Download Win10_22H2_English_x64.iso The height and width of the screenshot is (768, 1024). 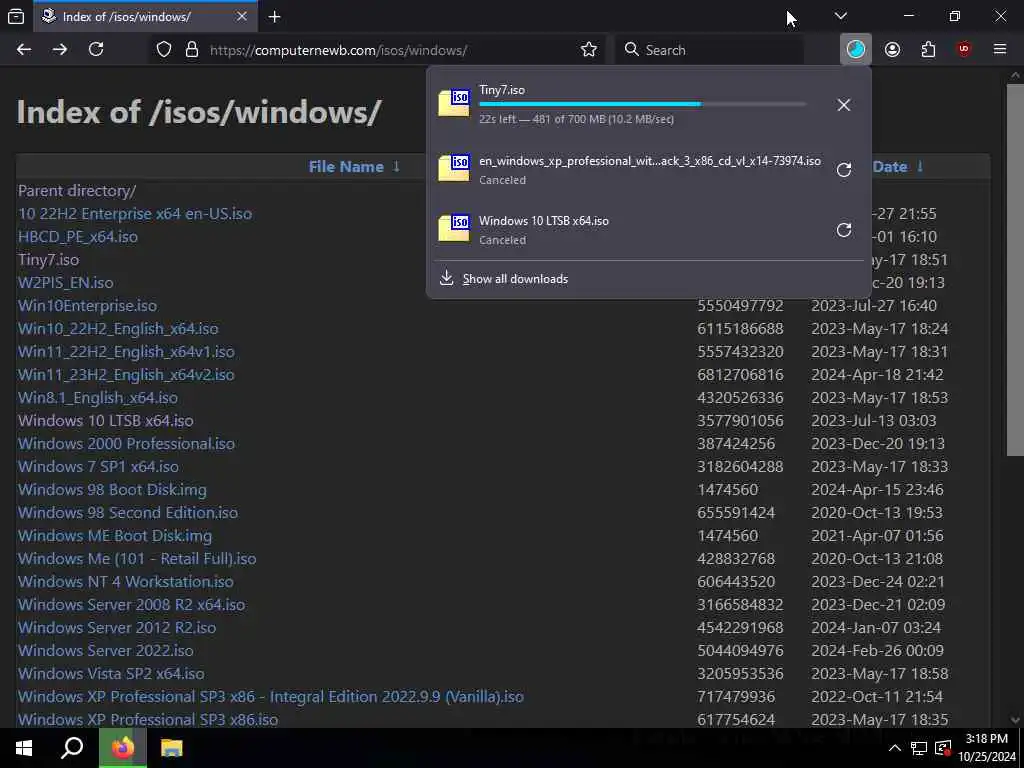pyautogui.click(x=118, y=328)
